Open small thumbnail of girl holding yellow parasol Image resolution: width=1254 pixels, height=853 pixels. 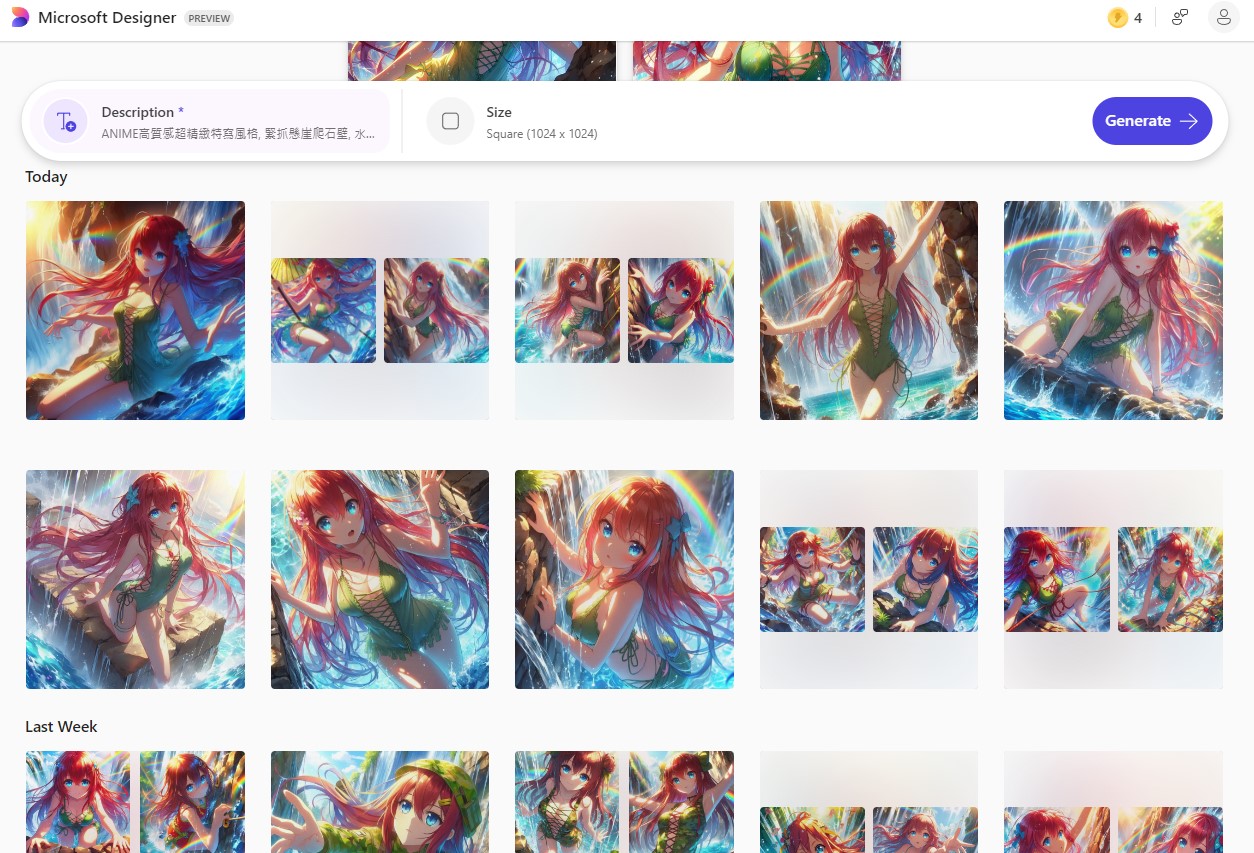click(x=323, y=310)
